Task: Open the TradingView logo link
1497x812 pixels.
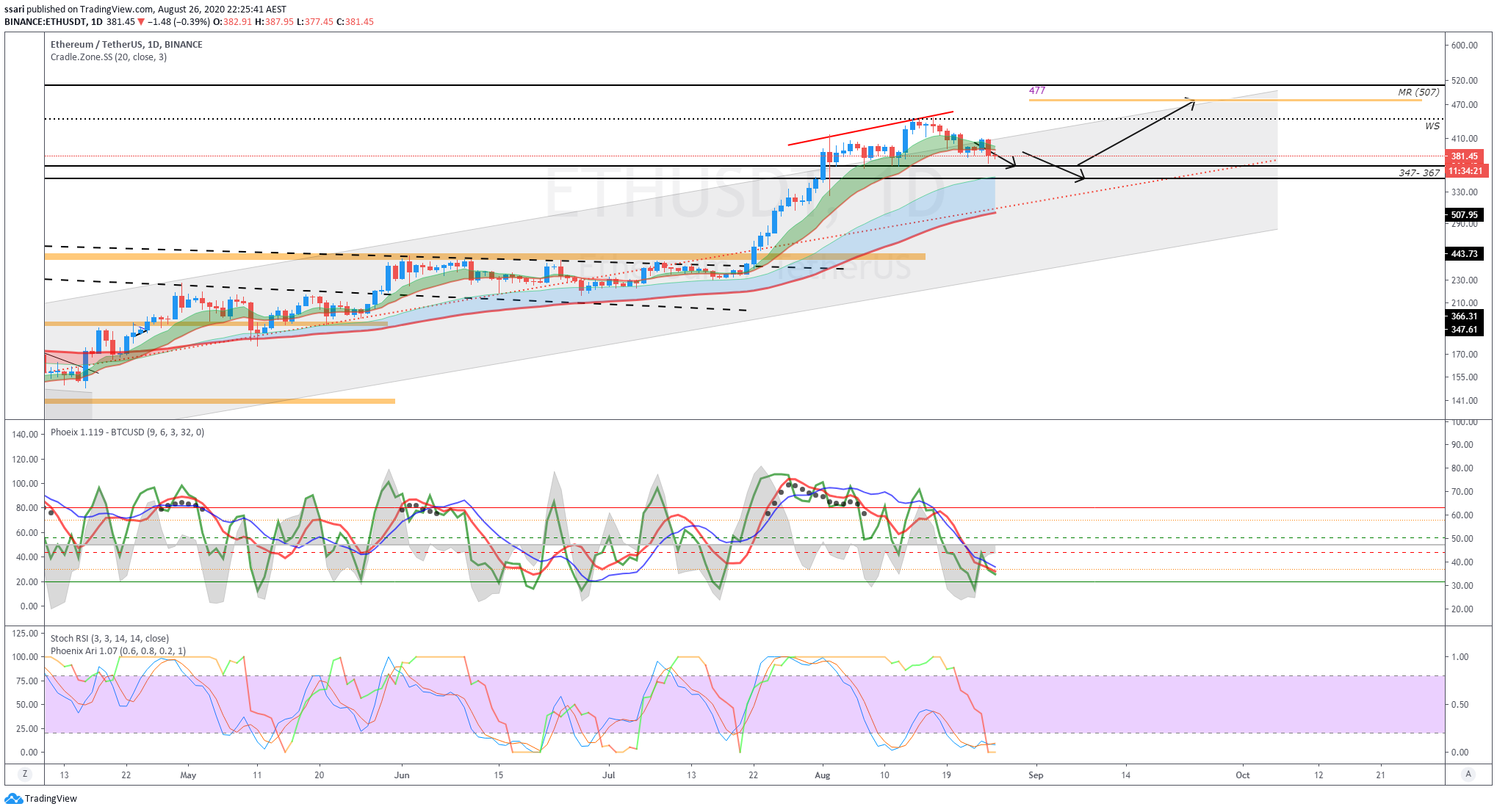Action: click(40, 798)
